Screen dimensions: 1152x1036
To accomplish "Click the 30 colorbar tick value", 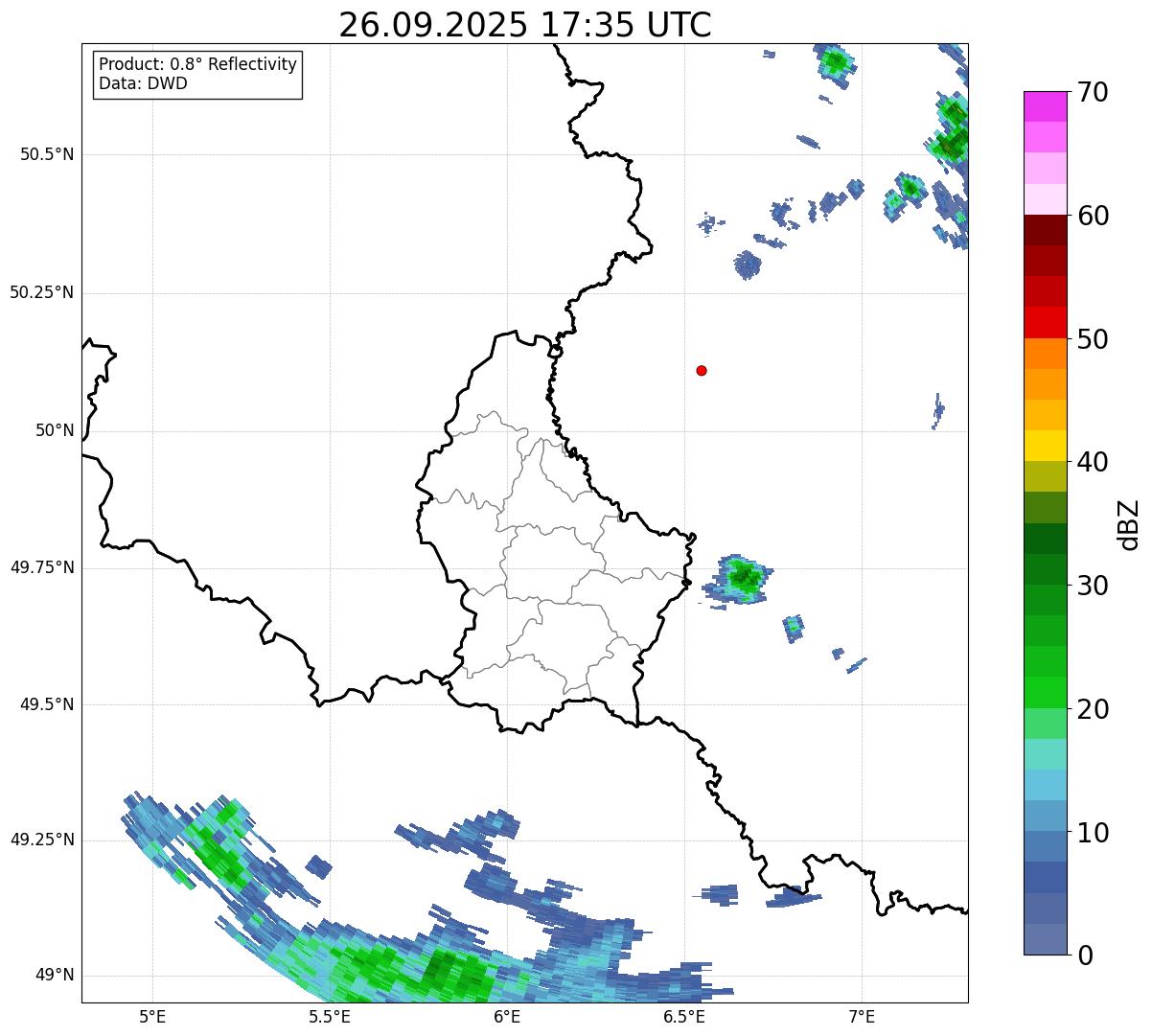I will pos(1093,586).
